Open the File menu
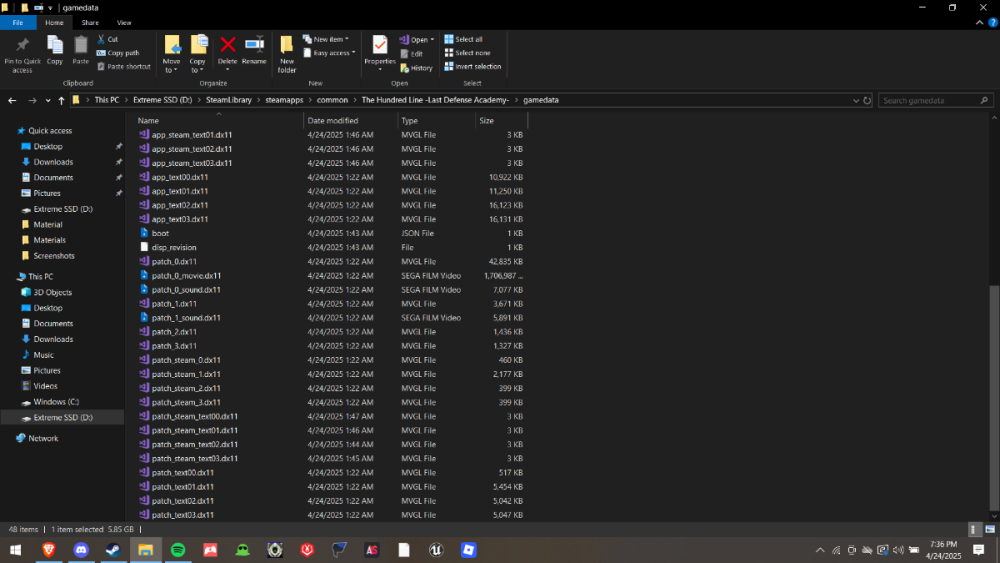 (18, 22)
